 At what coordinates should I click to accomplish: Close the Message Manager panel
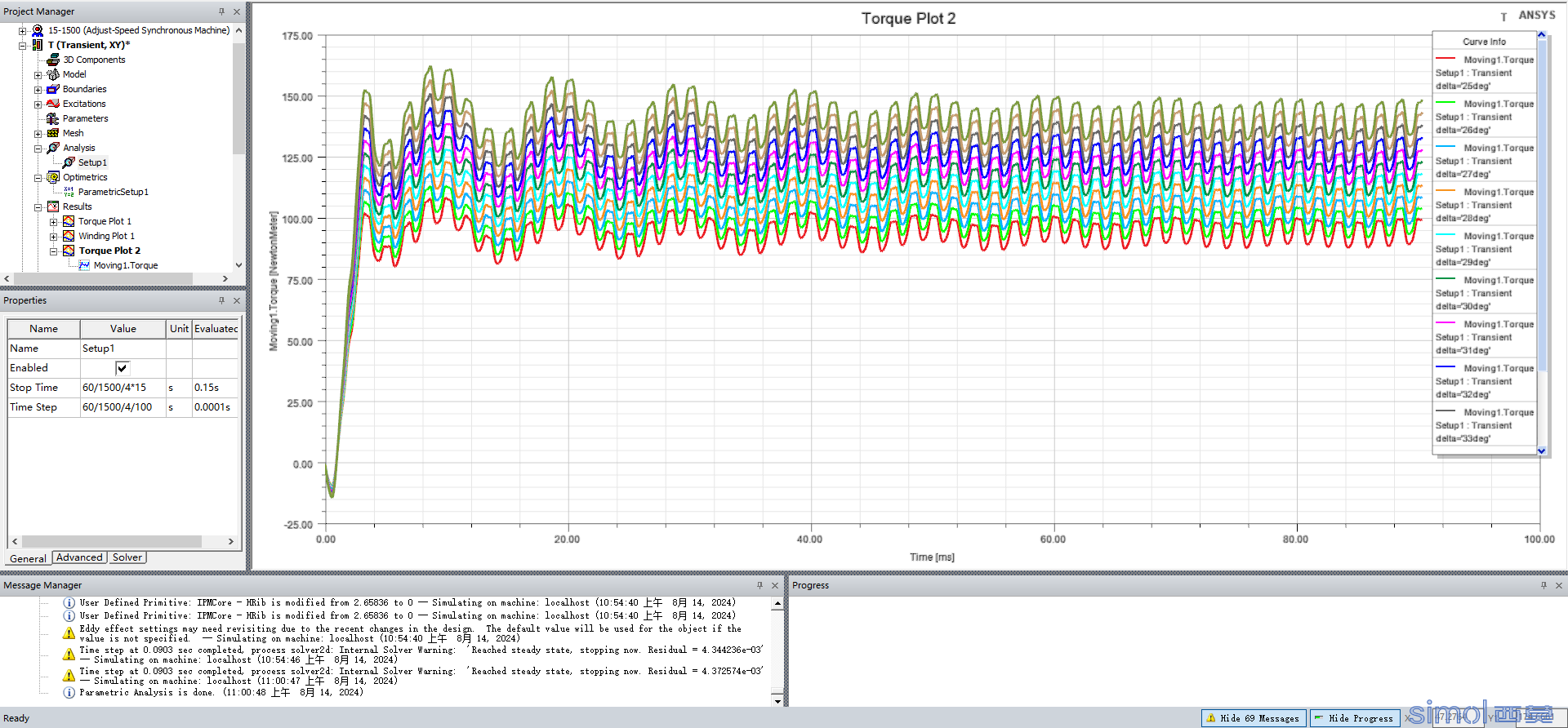point(775,585)
